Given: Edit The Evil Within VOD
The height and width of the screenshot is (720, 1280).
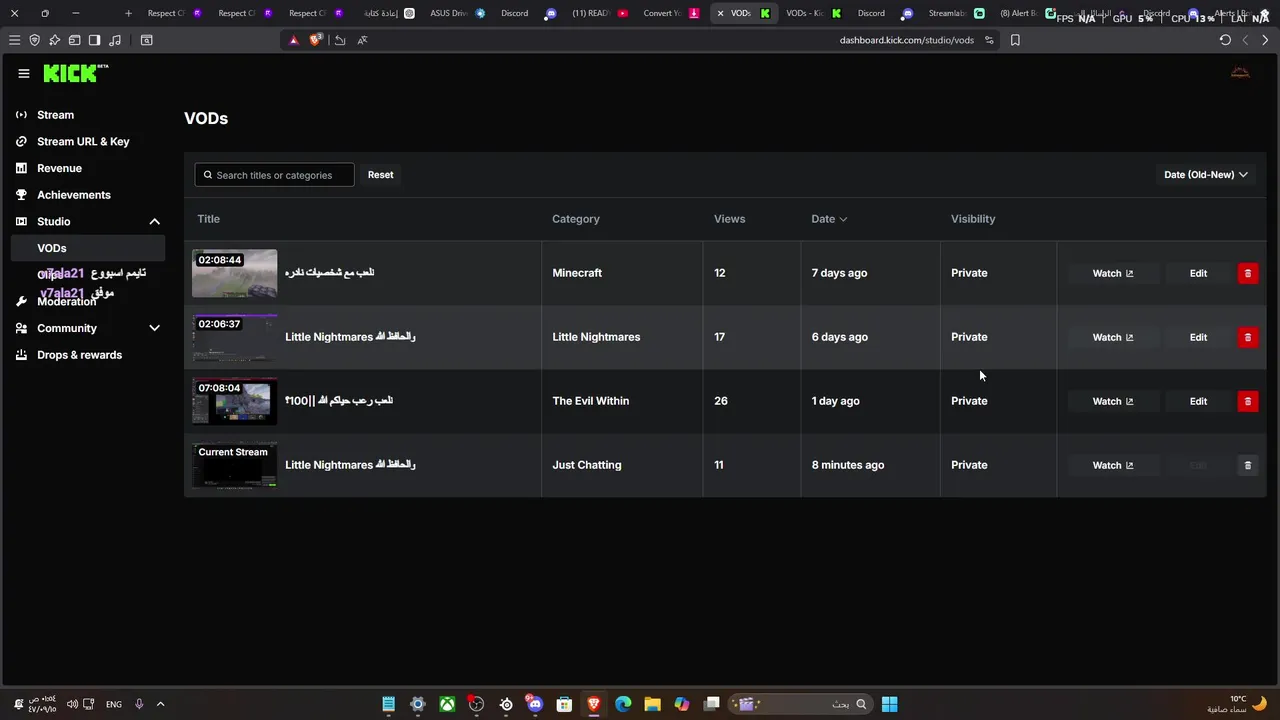Looking at the screenshot, I should coord(1198,401).
